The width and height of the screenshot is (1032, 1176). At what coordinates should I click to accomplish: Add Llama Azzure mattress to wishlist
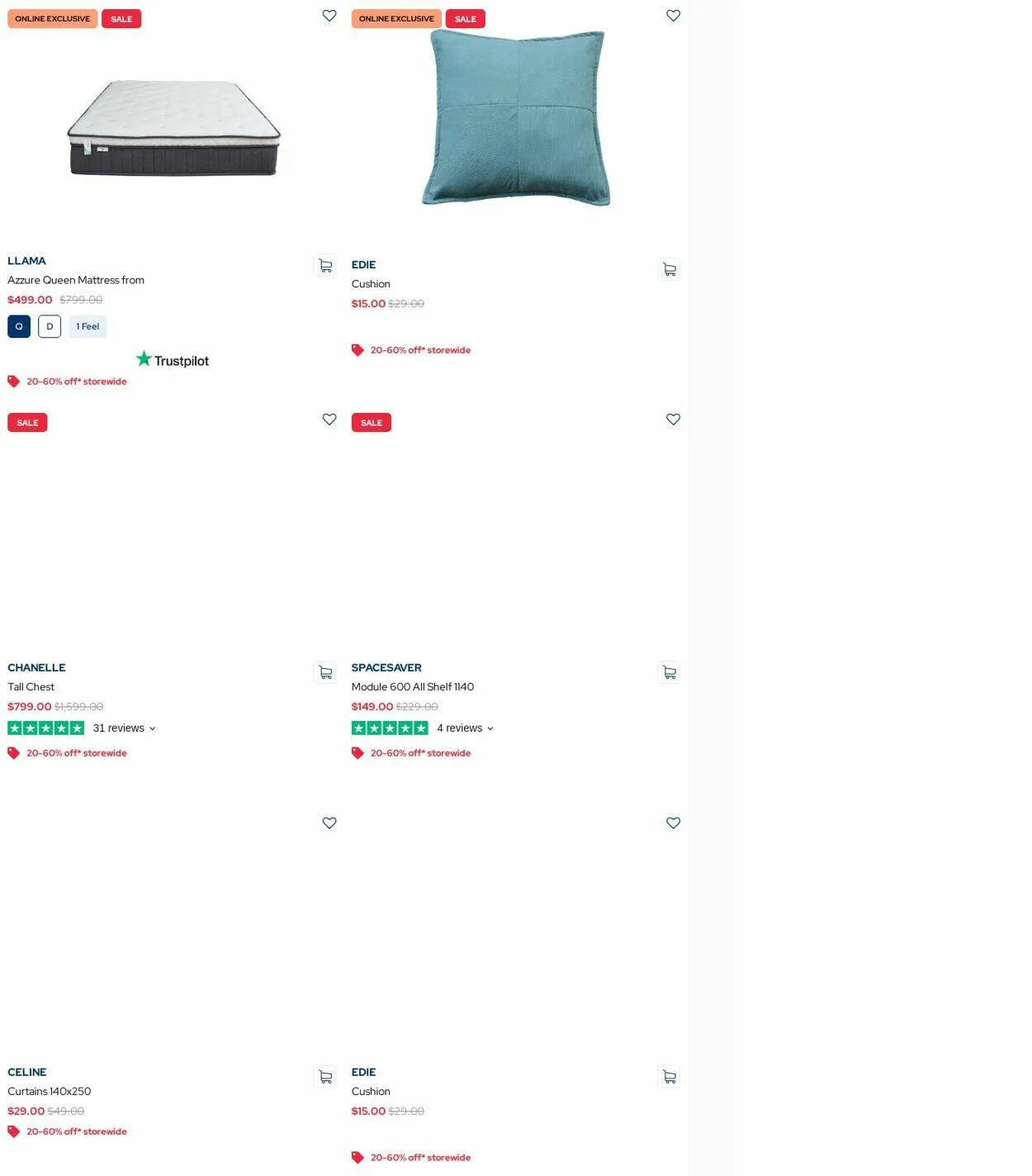(329, 16)
